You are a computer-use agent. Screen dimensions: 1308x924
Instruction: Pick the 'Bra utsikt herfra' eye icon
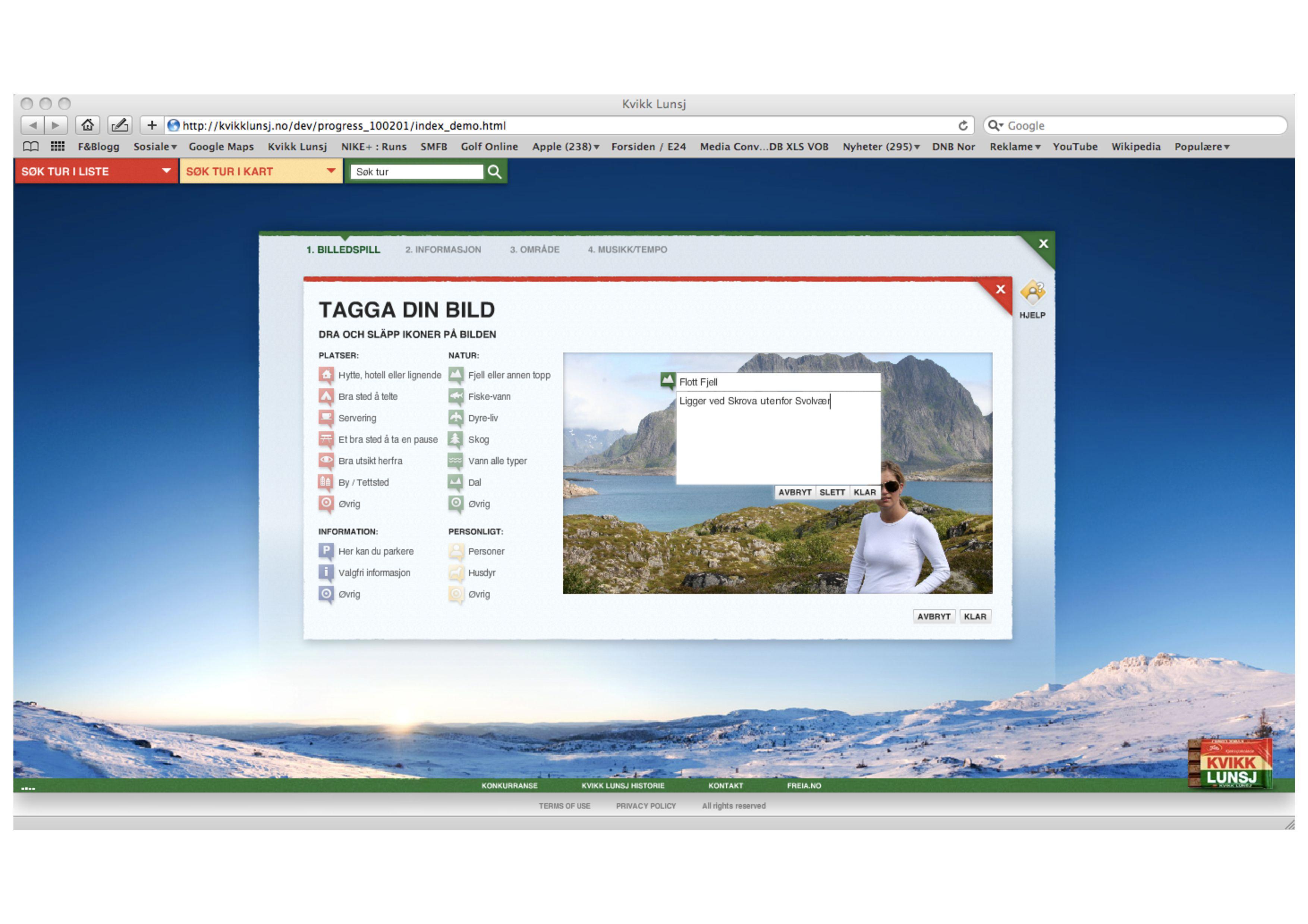(326, 461)
